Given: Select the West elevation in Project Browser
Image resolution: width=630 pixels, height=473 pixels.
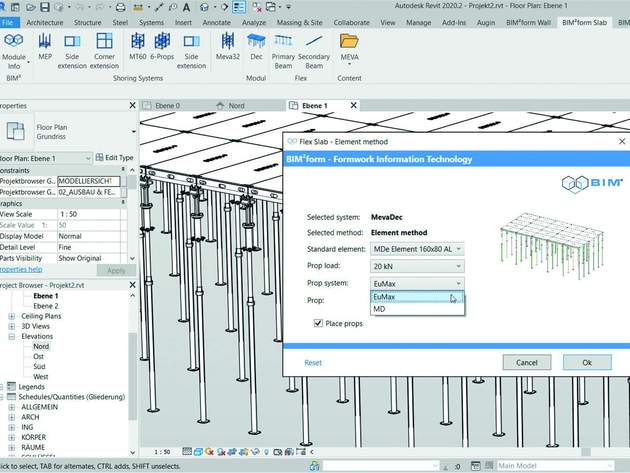Looking at the screenshot, I should [x=41, y=377].
